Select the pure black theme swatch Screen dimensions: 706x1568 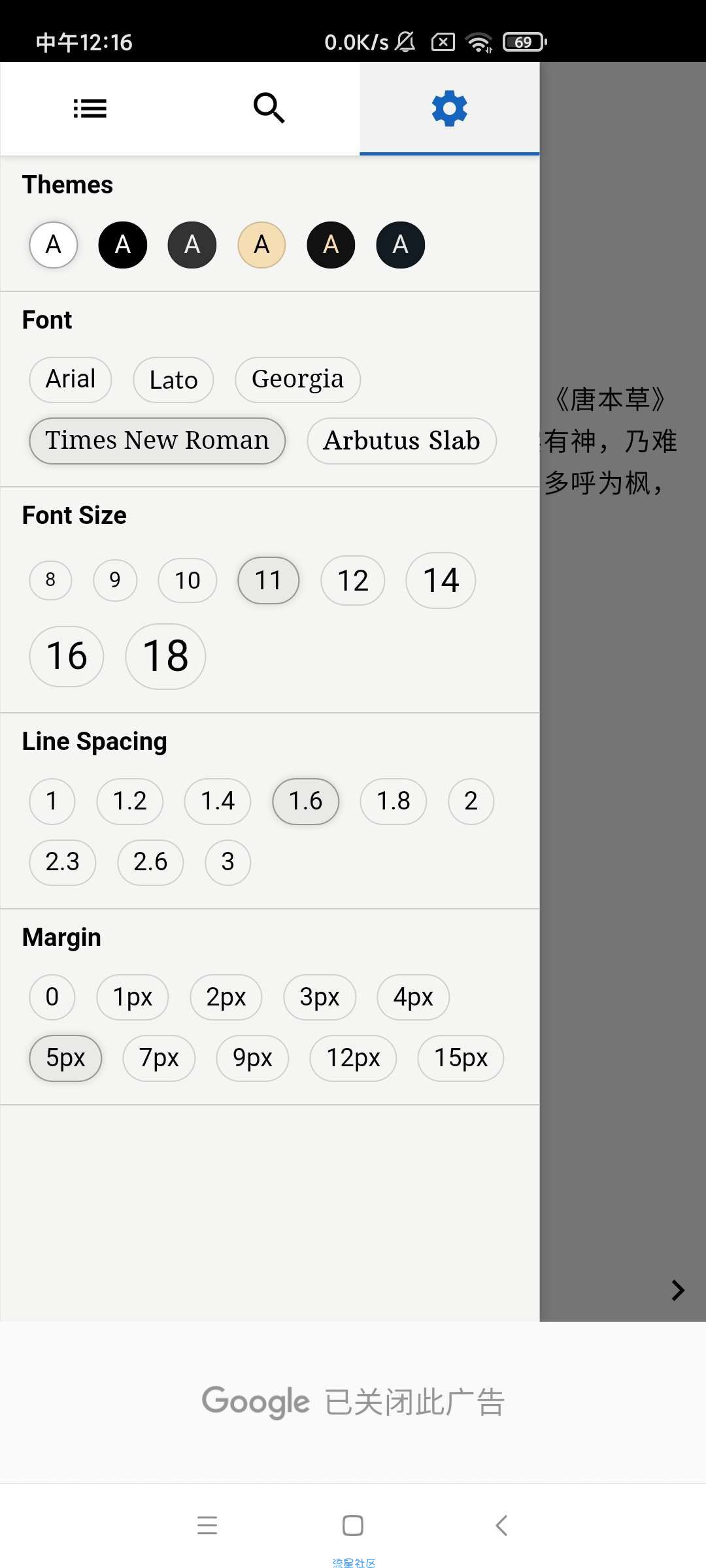(123, 245)
